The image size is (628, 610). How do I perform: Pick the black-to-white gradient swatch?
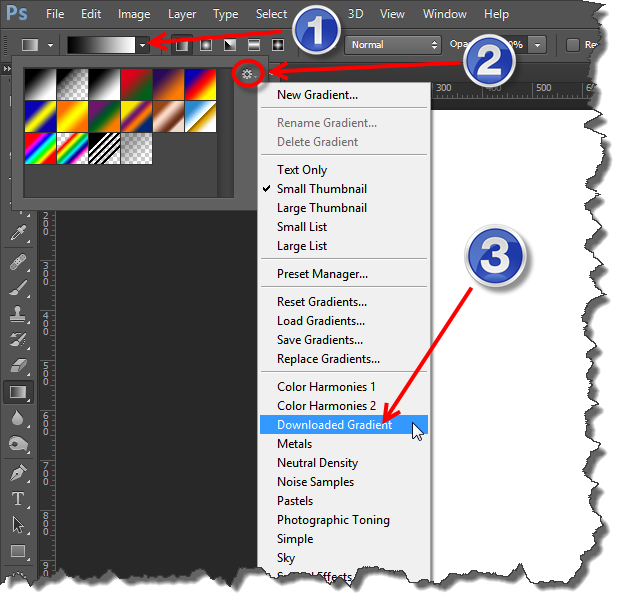(39, 83)
